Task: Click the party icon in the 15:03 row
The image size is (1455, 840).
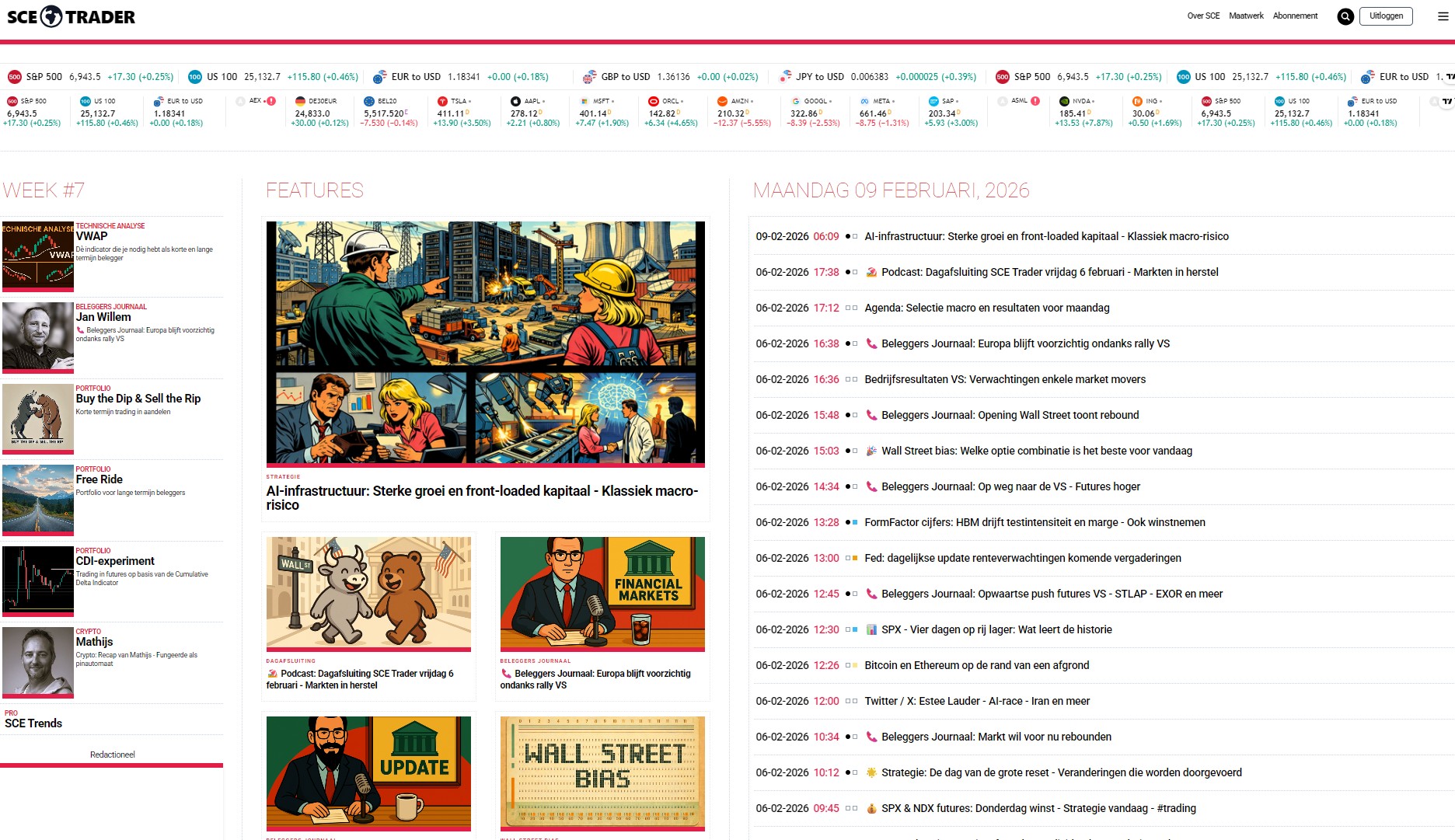Action: 871,451
